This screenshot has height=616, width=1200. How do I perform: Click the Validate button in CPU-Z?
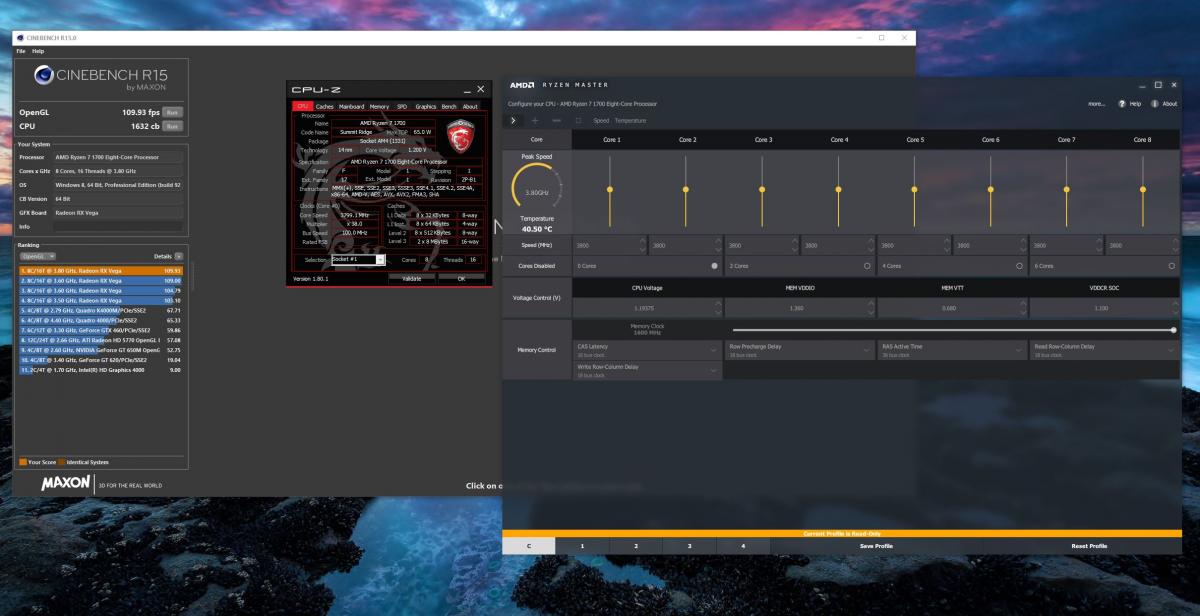(411, 279)
